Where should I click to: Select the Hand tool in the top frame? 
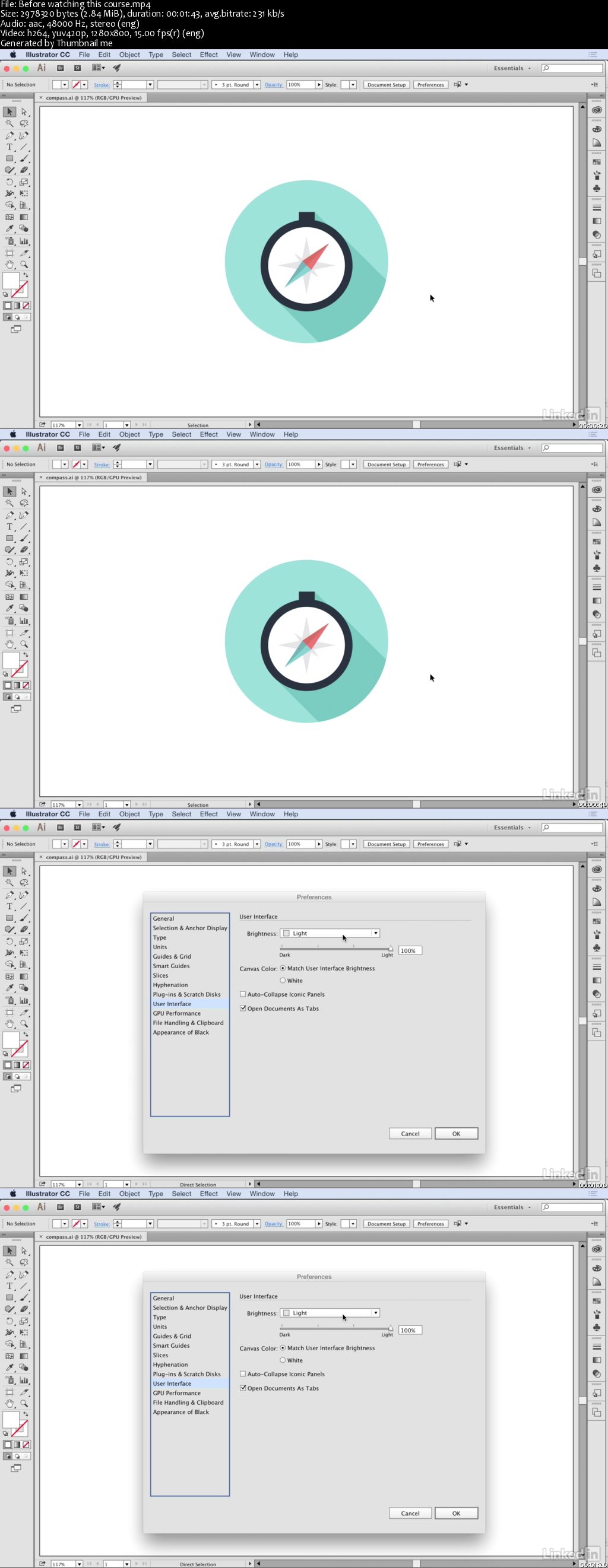point(9,265)
